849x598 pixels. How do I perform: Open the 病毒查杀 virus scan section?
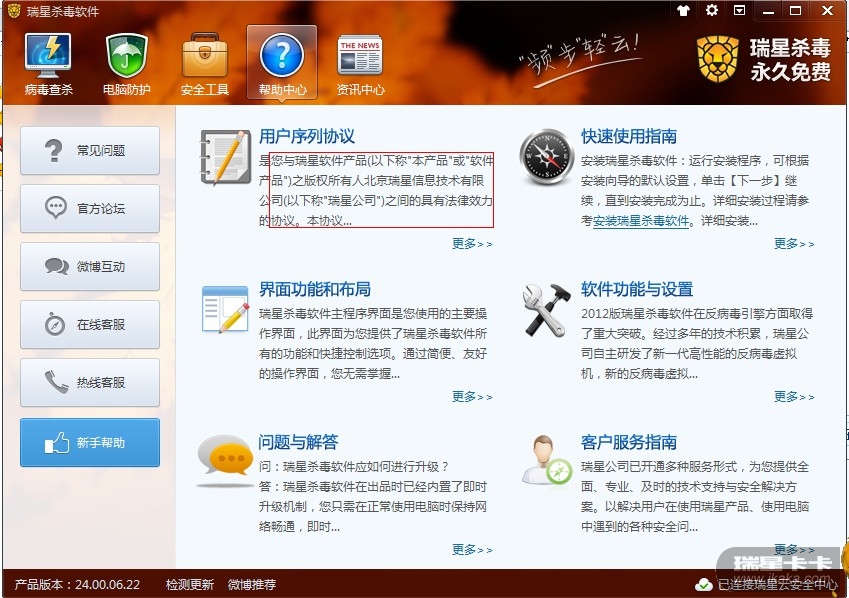[48, 64]
